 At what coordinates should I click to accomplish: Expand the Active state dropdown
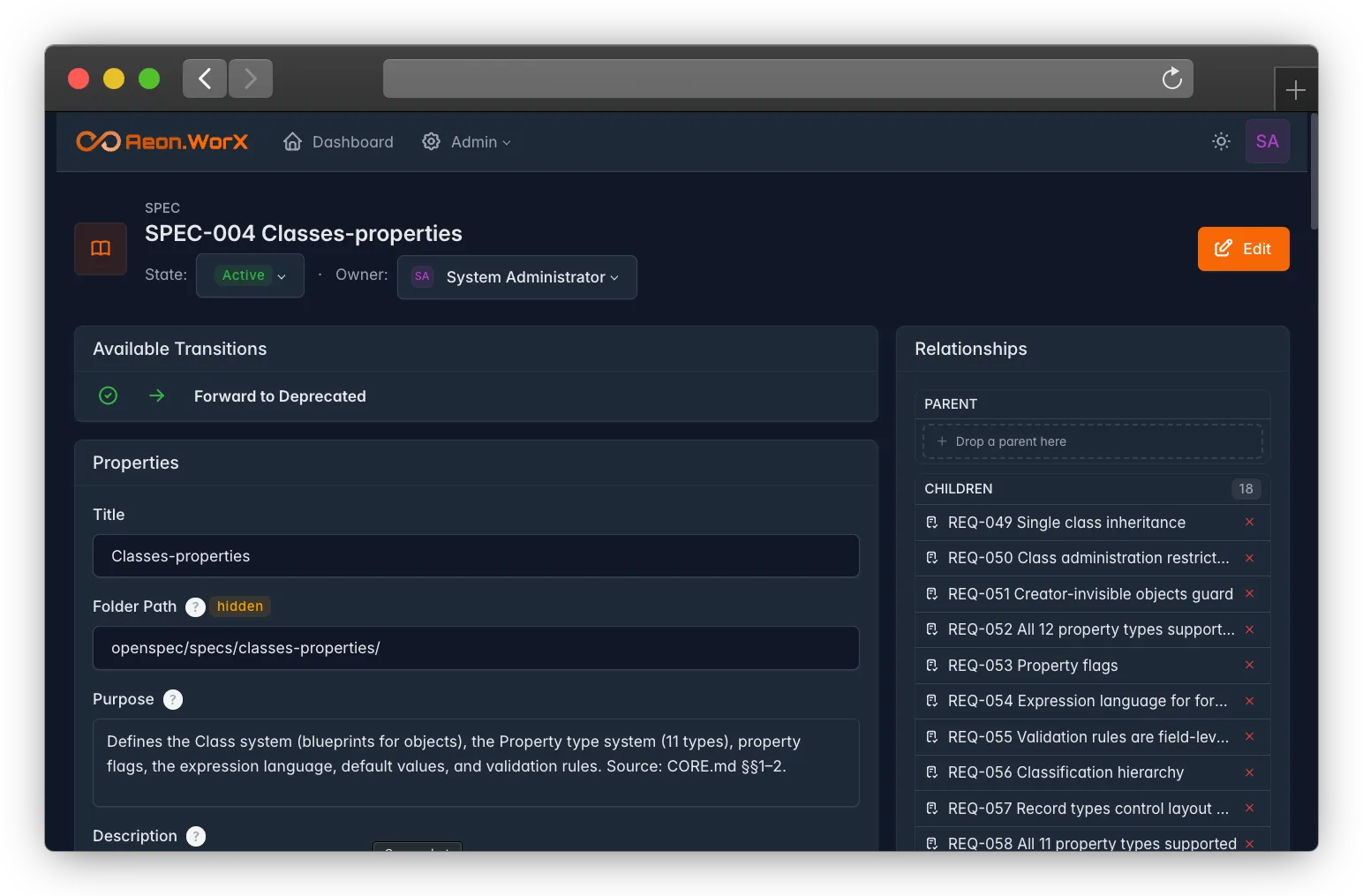[x=251, y=275]
